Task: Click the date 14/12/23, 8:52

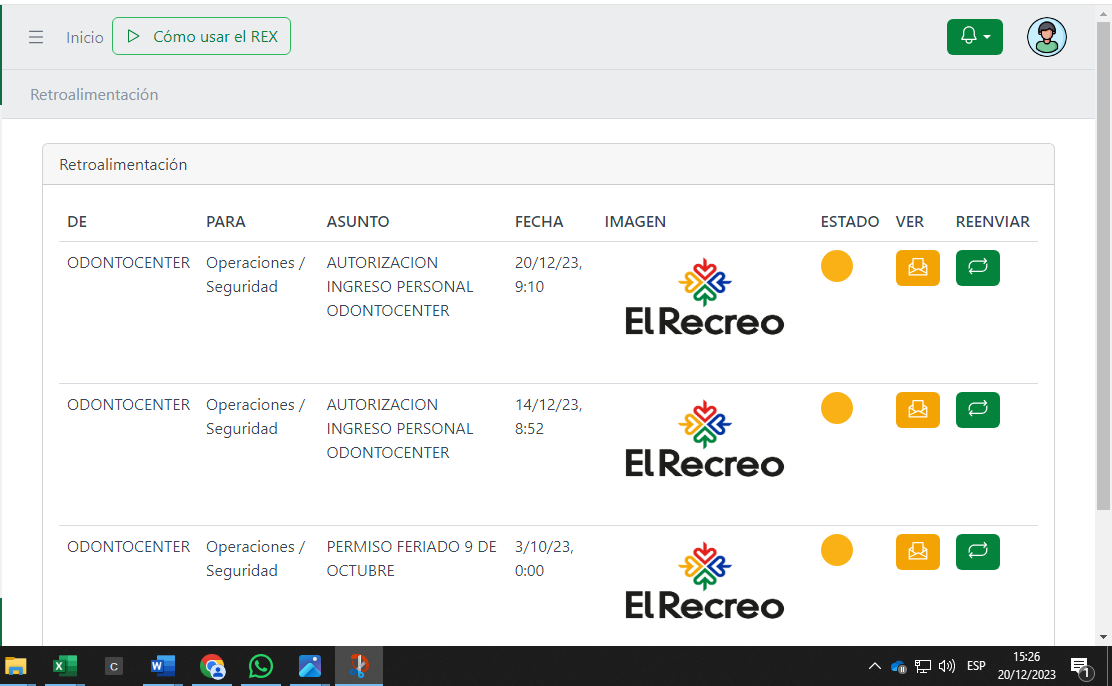Action: (548, 416)
